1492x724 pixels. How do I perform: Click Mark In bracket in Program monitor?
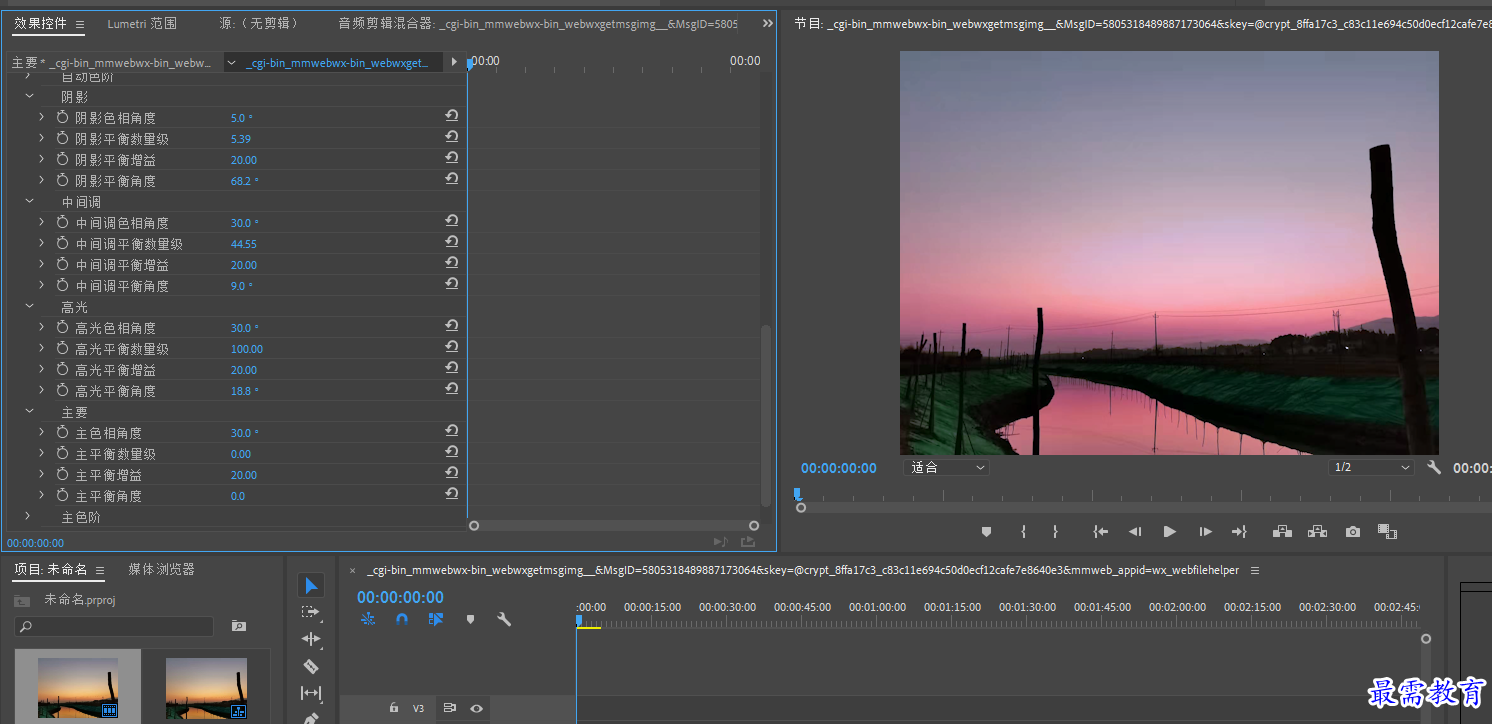pos(1023,532)
